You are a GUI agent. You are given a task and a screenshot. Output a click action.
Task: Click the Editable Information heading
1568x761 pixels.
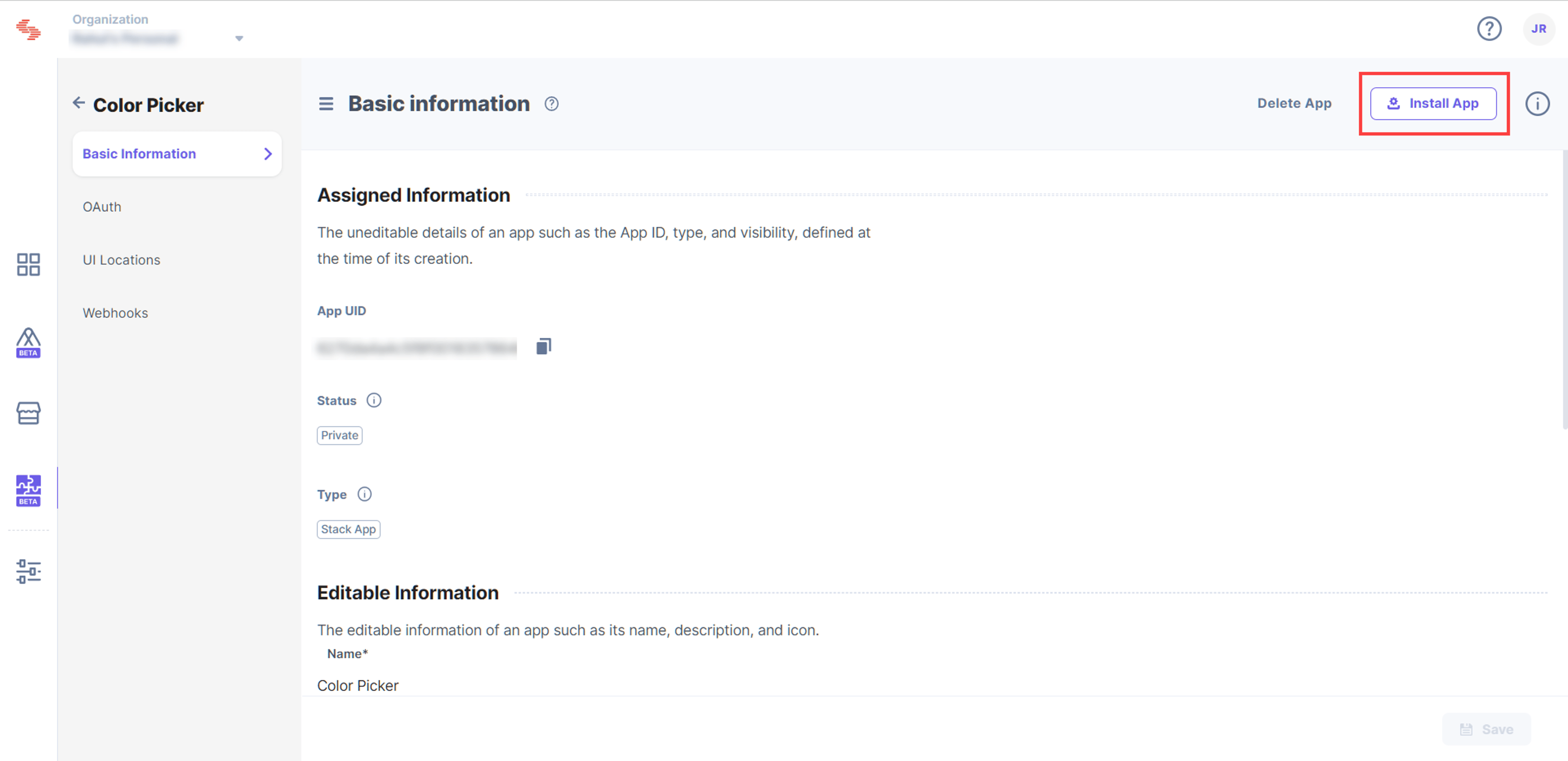coord(408,592)
